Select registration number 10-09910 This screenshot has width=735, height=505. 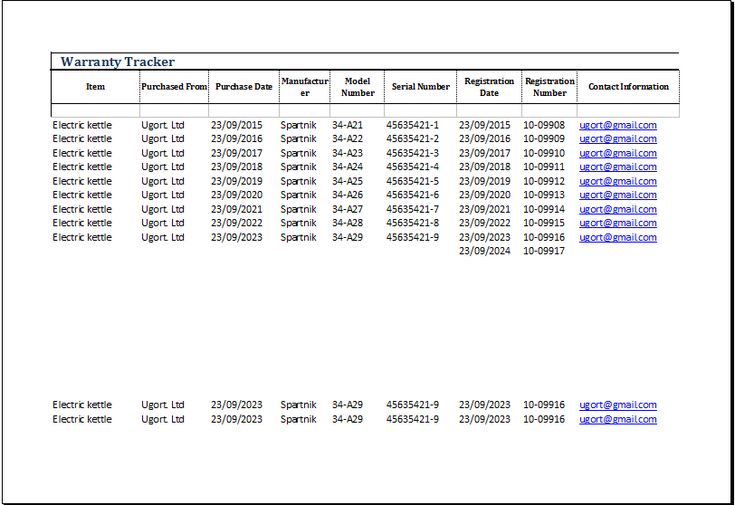544,153
